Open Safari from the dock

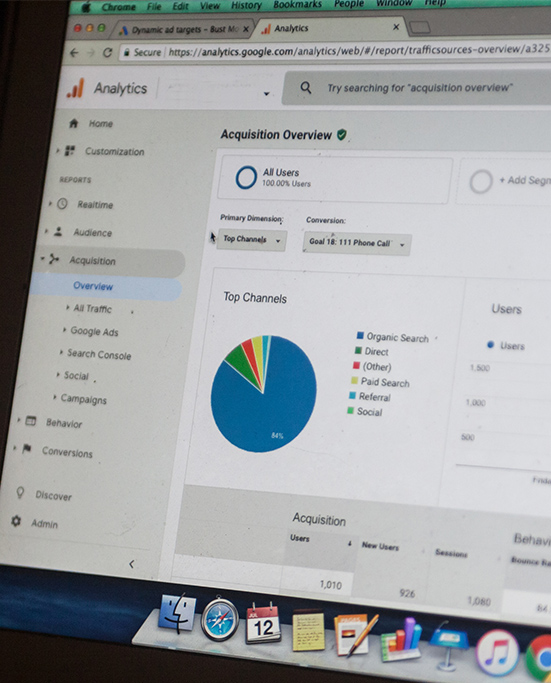pos(220,620)
